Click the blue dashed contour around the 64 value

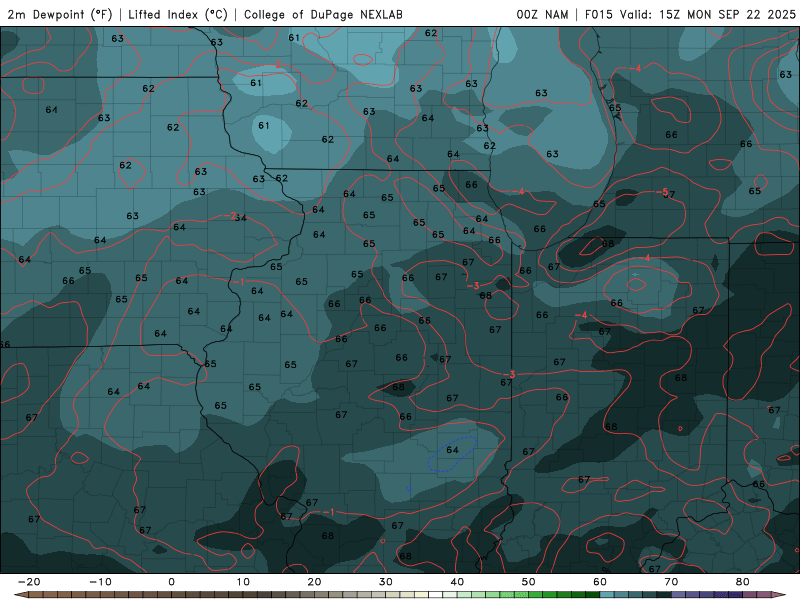pos(452,454)
